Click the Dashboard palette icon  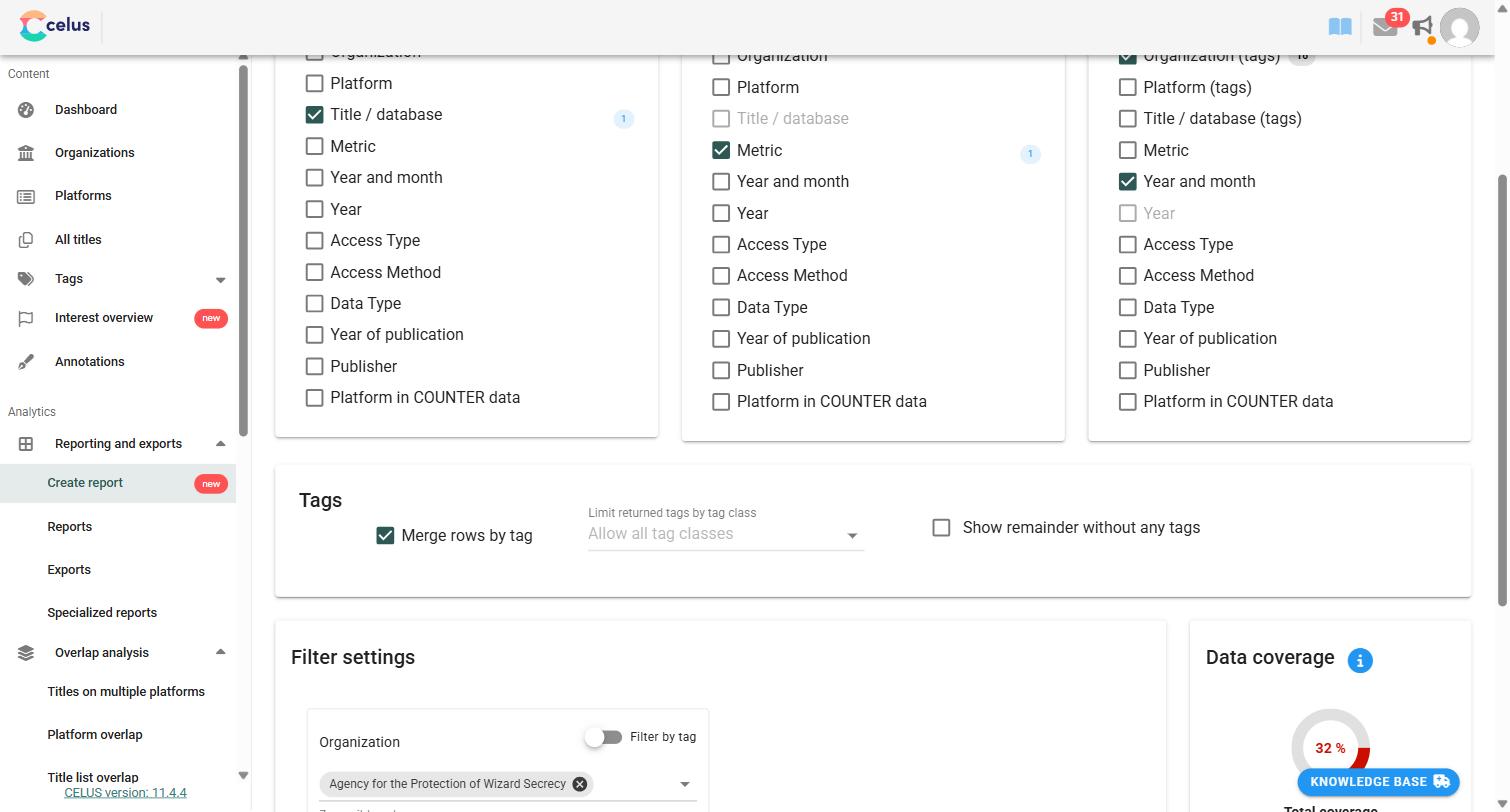coord(26,110)
